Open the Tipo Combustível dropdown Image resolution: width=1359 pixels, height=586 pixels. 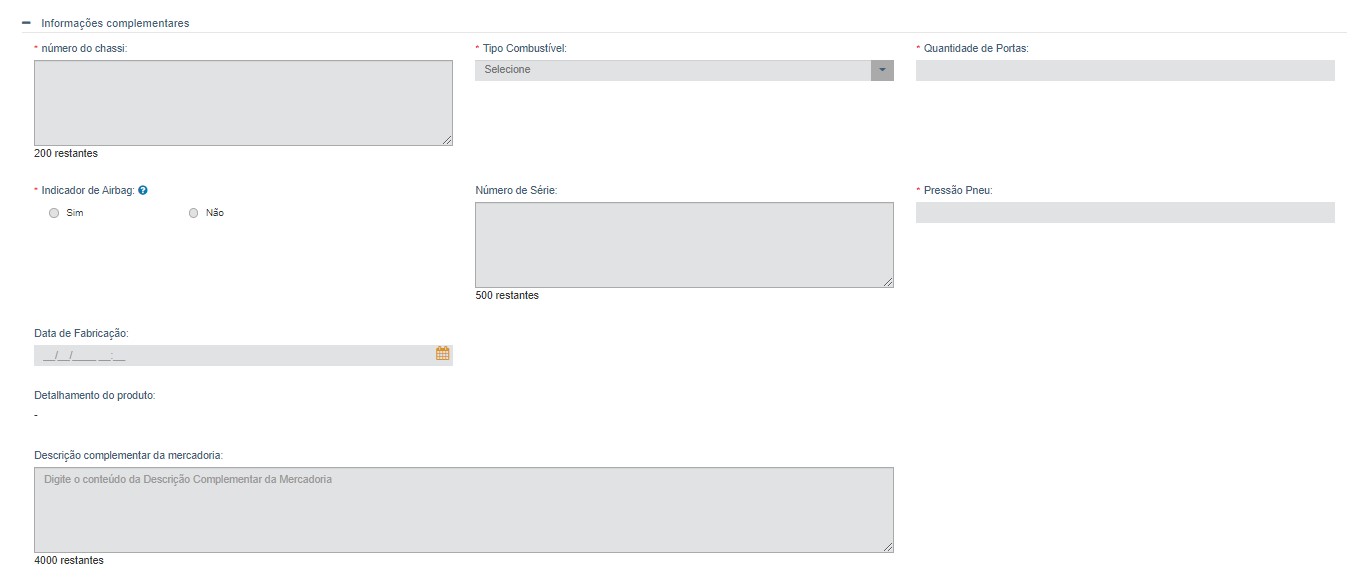click(881, 70)
